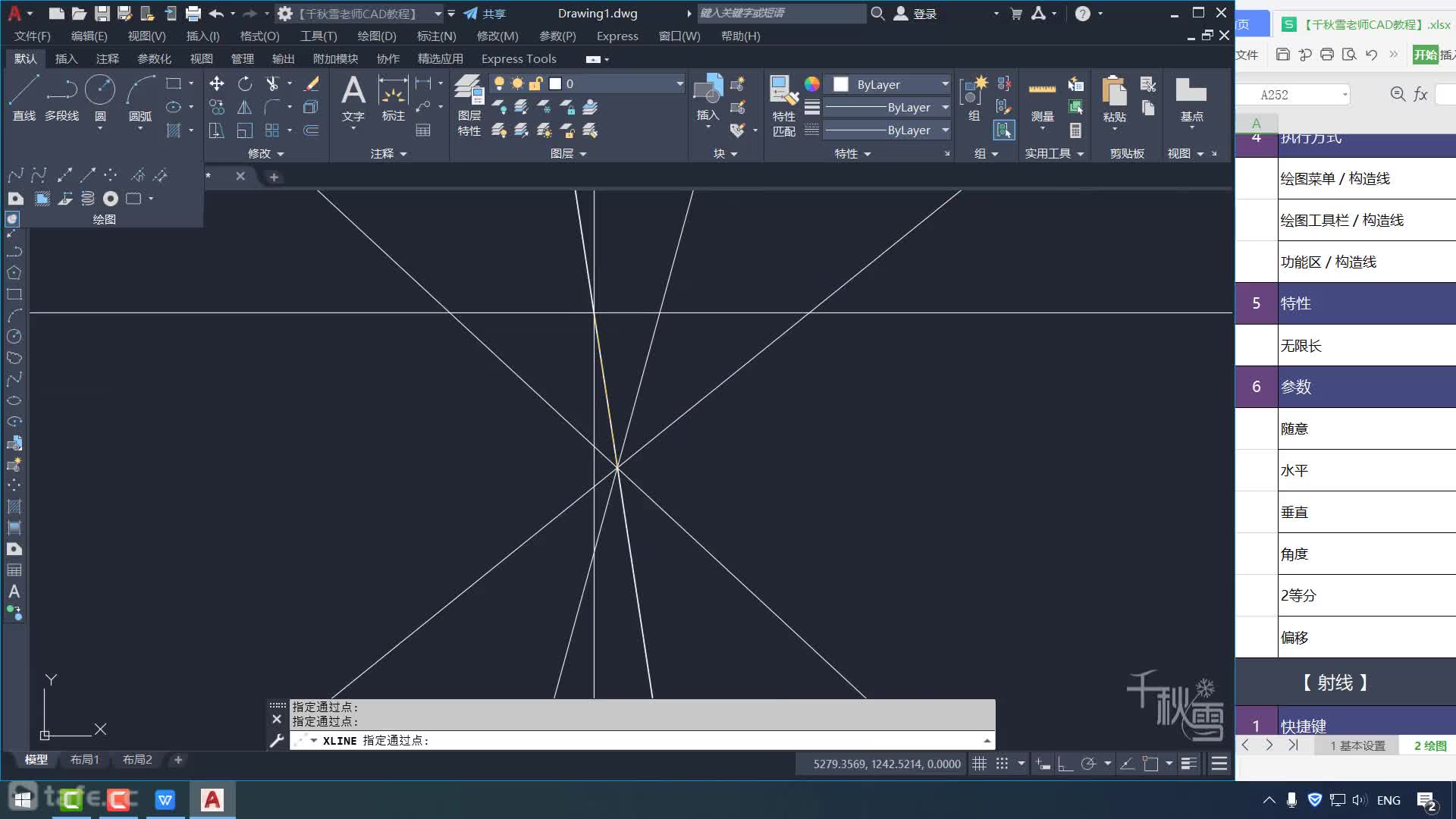
Task: Expand the 特性 (Properties) panel
Action: click(852, 153)
